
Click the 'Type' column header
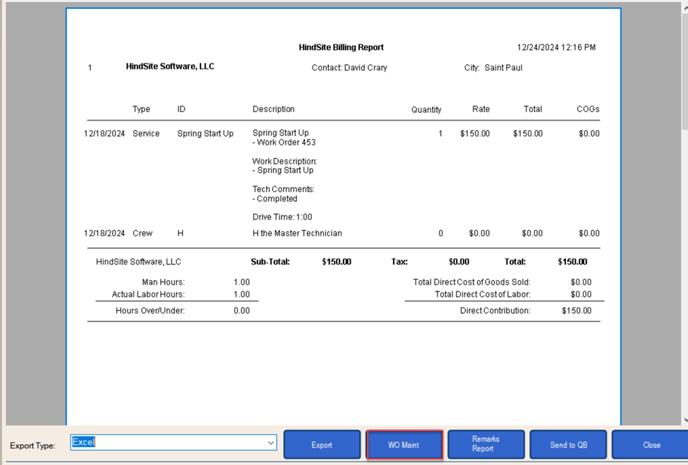tap(141, 109)
